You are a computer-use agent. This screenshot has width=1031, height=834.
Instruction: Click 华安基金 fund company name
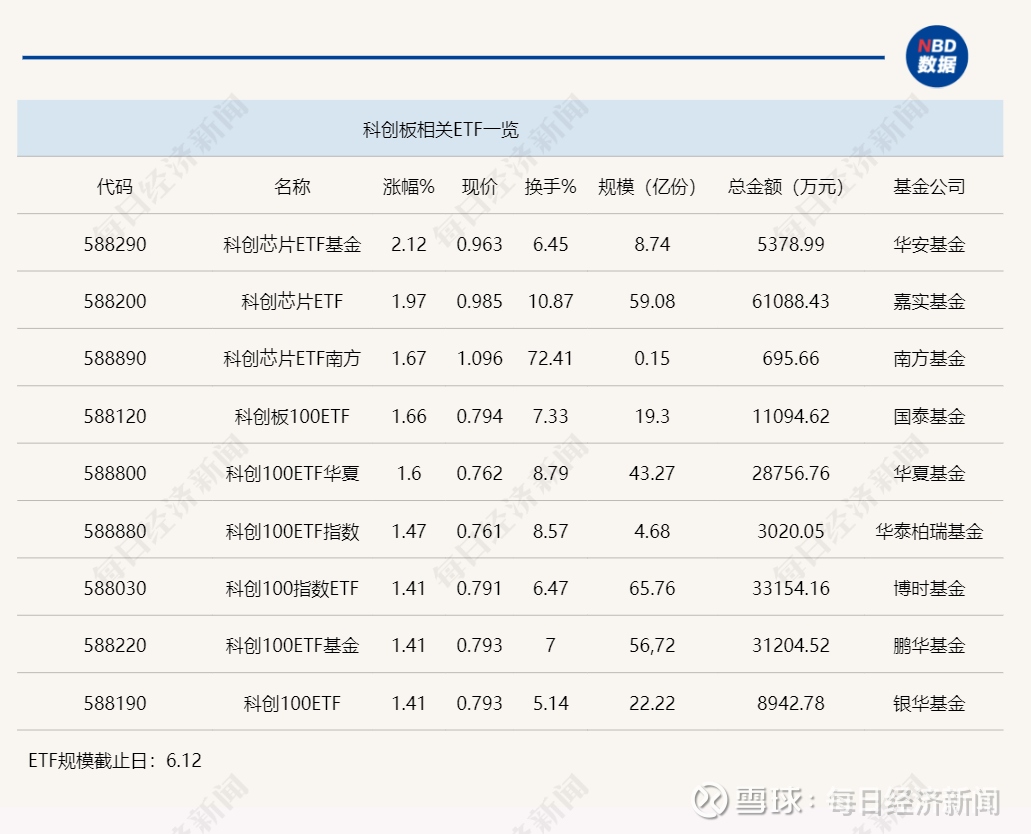tap(930, 244)
